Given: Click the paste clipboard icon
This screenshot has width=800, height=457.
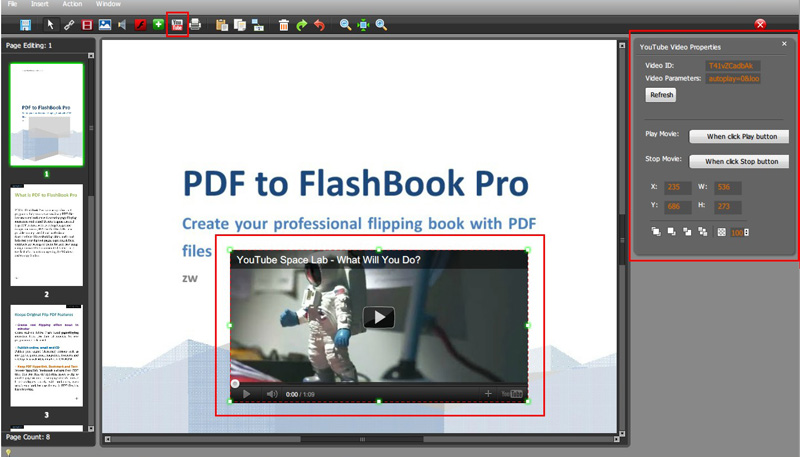Looking at the screenshot, I should coord(221,24).
